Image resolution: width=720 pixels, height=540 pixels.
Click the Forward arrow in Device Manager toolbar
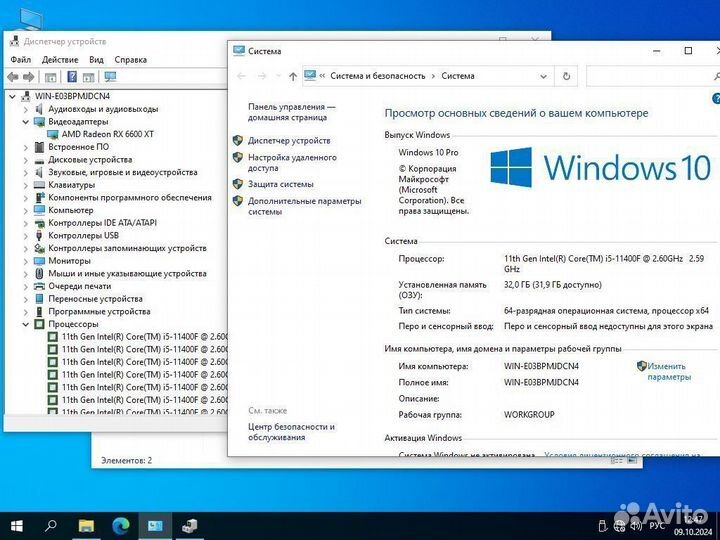pyautogui.click(x=28, y=77)
